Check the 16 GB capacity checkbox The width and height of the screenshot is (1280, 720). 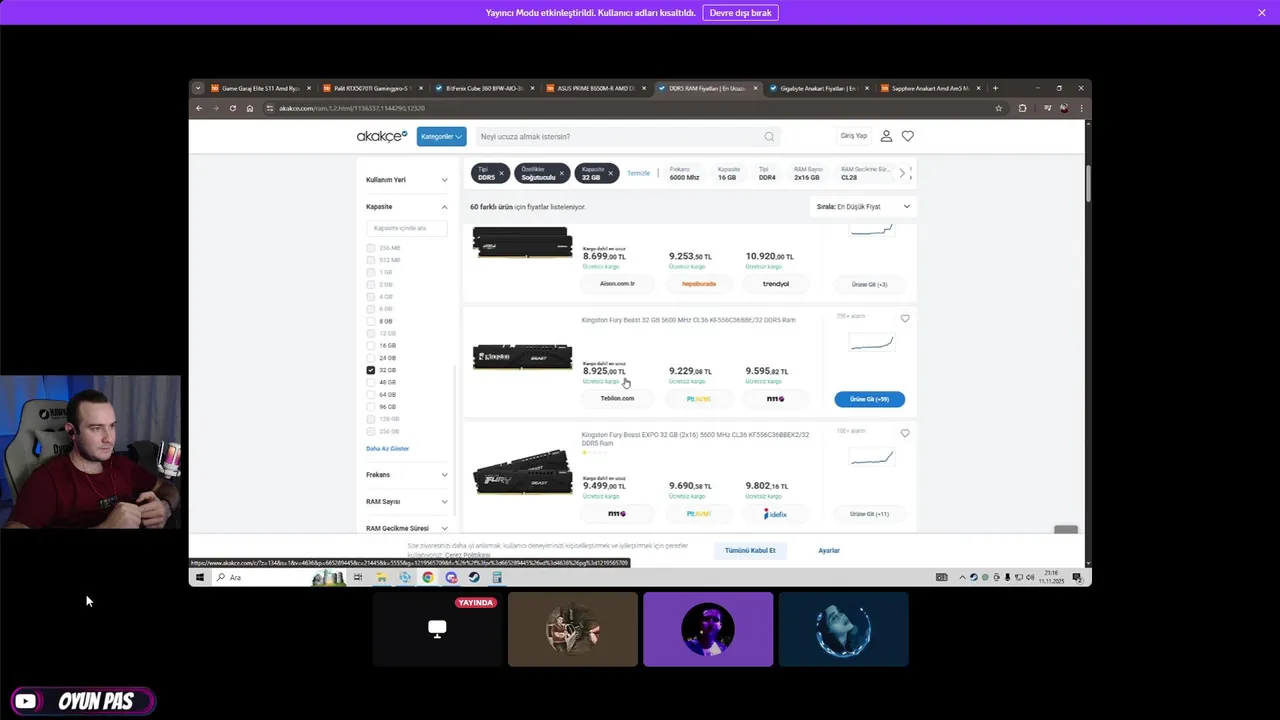tap(371, 345)
